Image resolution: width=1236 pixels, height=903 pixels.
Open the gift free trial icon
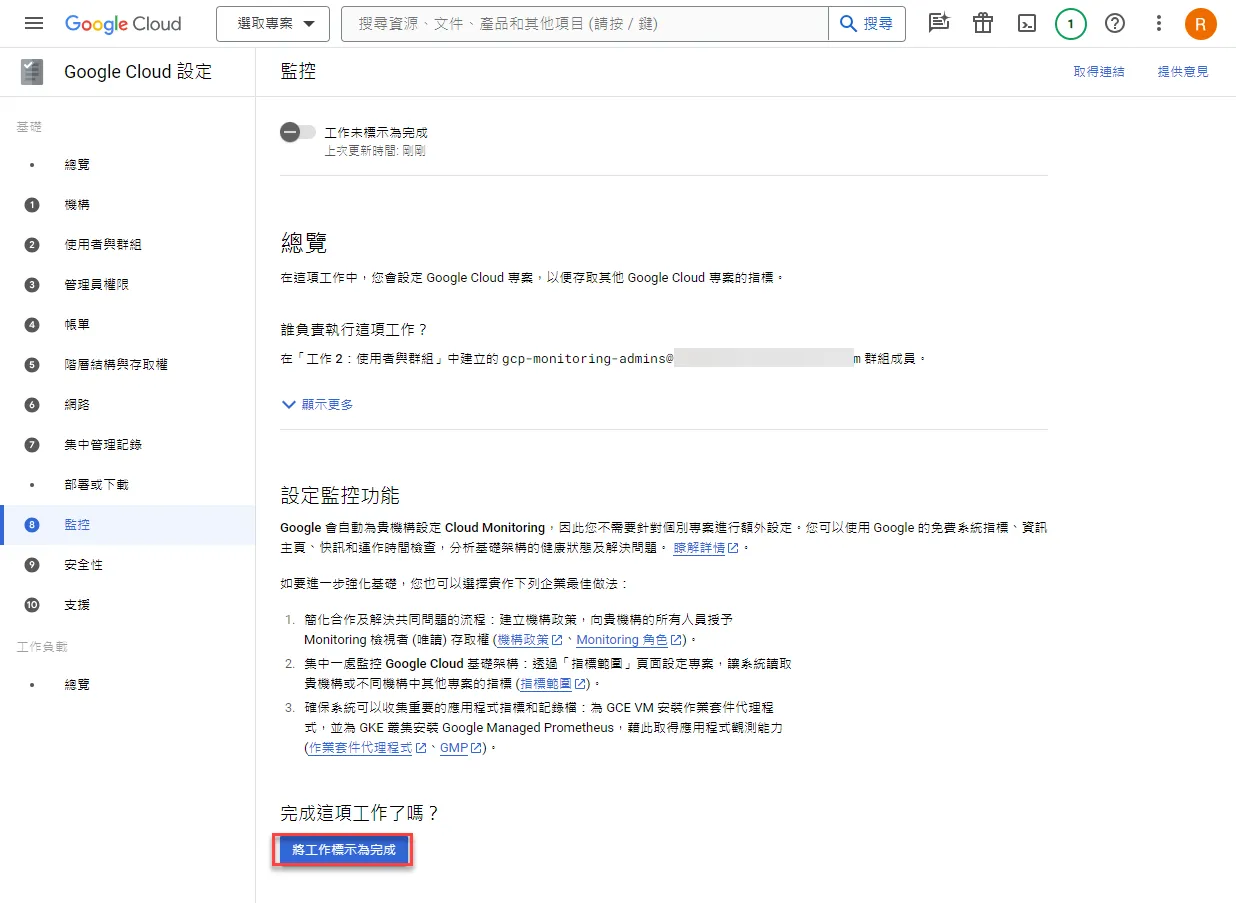pos(983,24)
